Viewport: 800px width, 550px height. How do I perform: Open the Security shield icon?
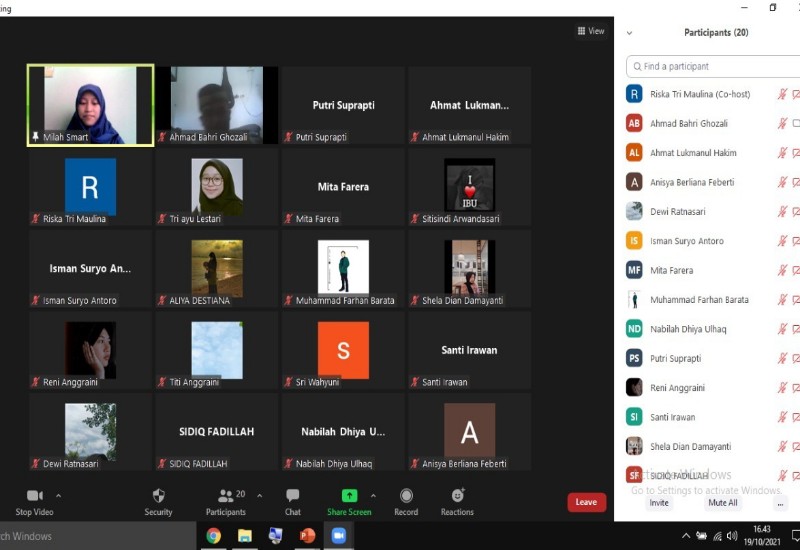(159, 495)
